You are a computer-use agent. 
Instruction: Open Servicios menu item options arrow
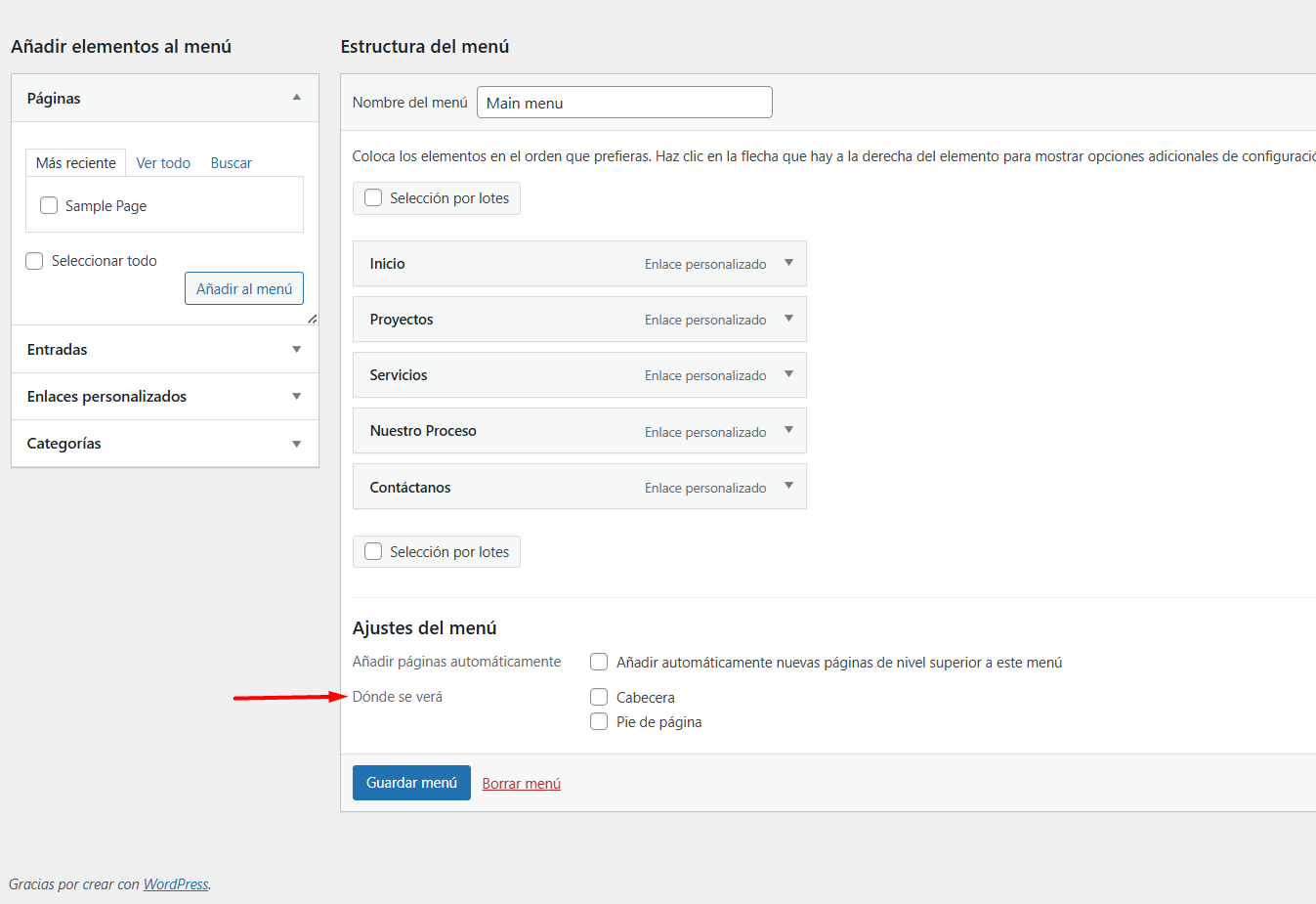coord(788,374)
